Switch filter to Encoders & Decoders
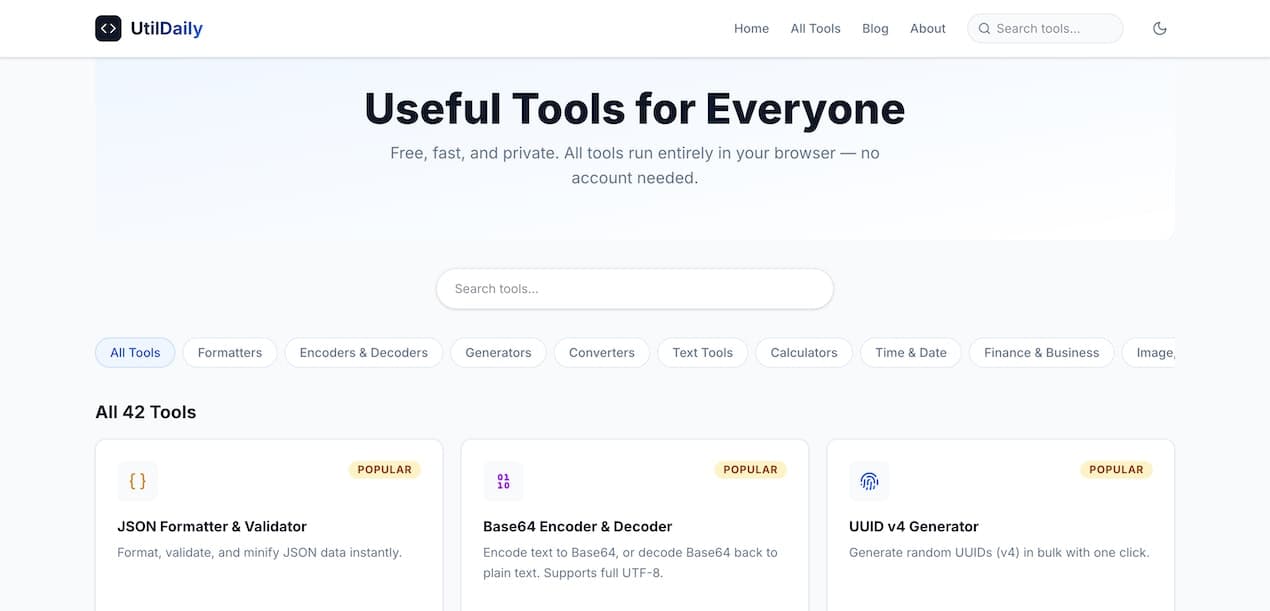 click(x=363, y=352)
